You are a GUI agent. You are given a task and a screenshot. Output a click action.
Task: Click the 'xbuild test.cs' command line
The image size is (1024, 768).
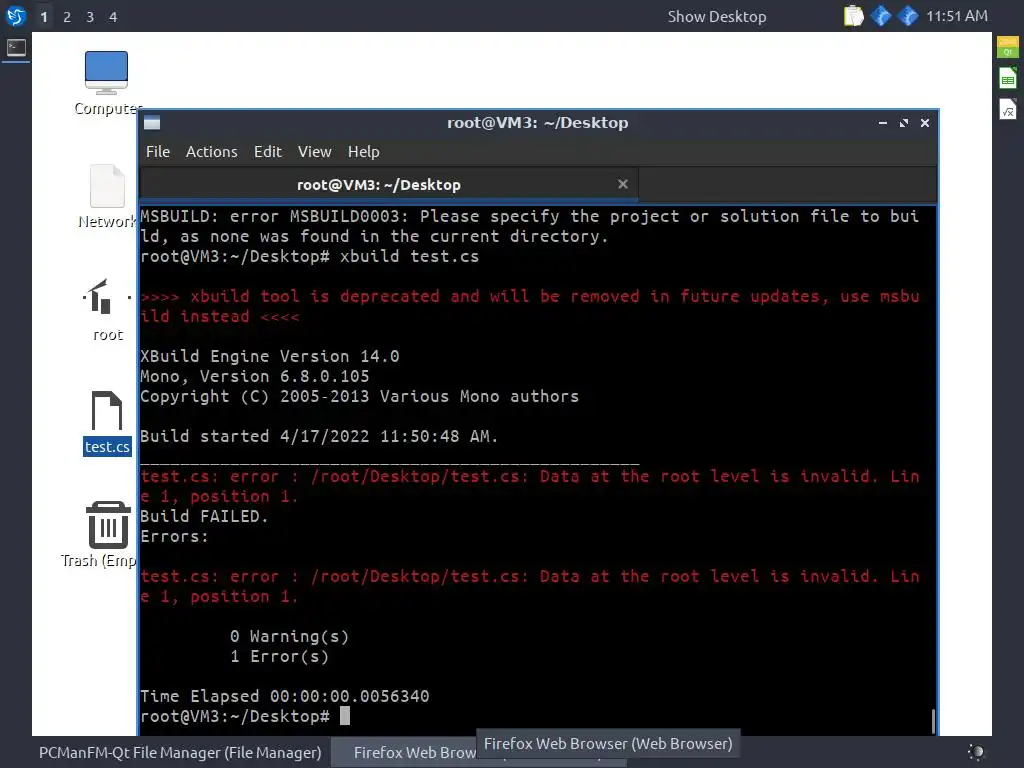[x=310, y=257]
